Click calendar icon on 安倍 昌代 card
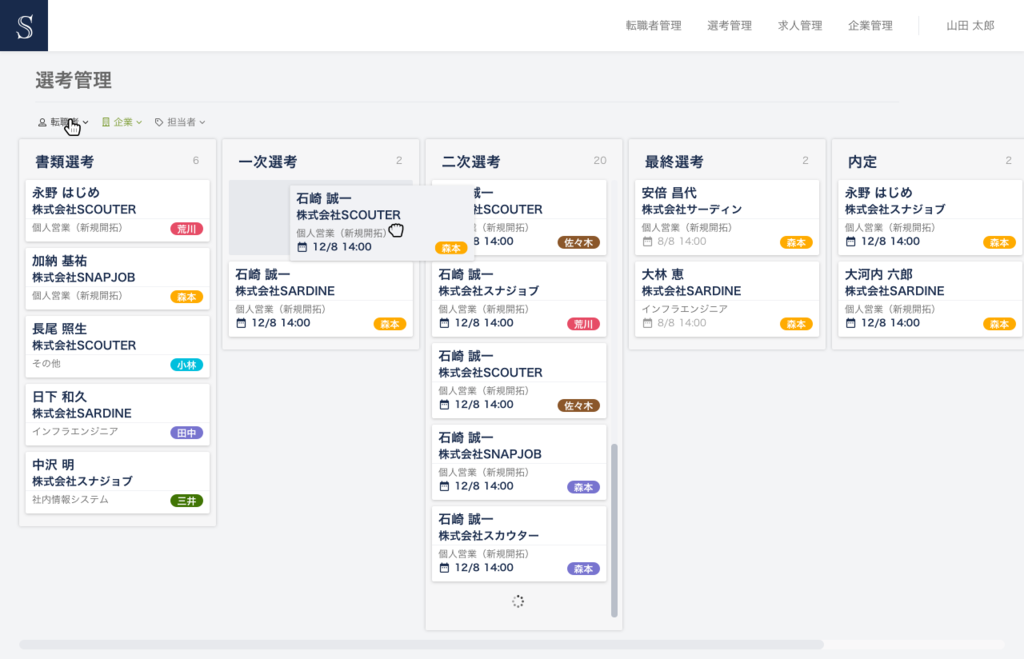Screen dimensions: 1024x659 [x=647, y=242]
